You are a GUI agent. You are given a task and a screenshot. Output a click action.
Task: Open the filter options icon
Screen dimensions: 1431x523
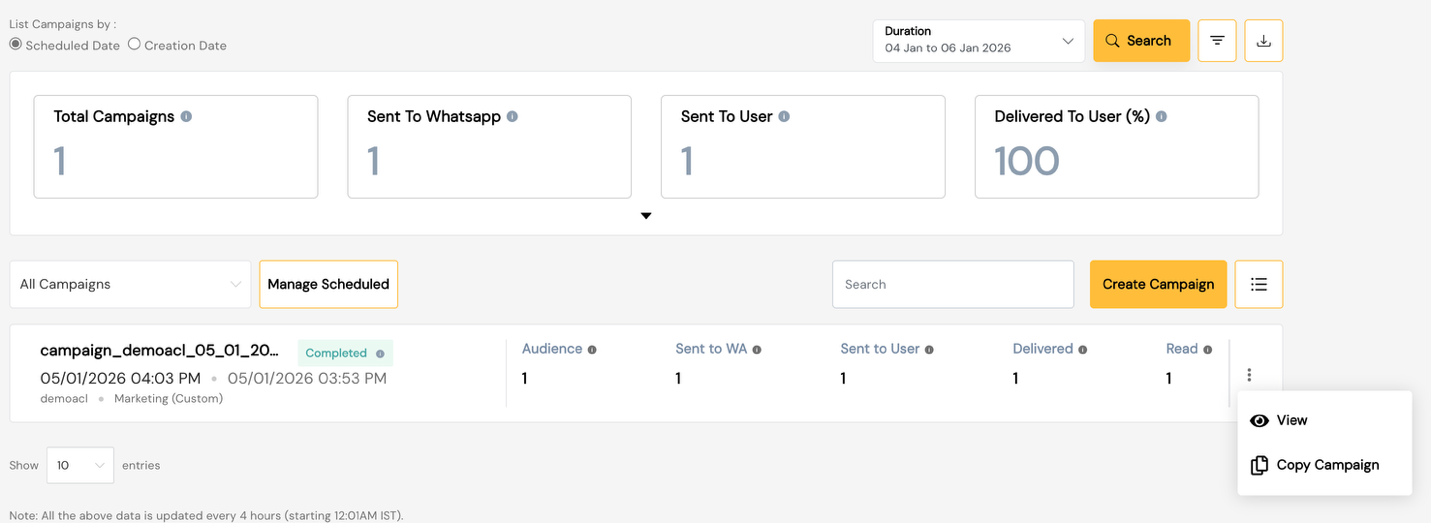pos(1217,41)
